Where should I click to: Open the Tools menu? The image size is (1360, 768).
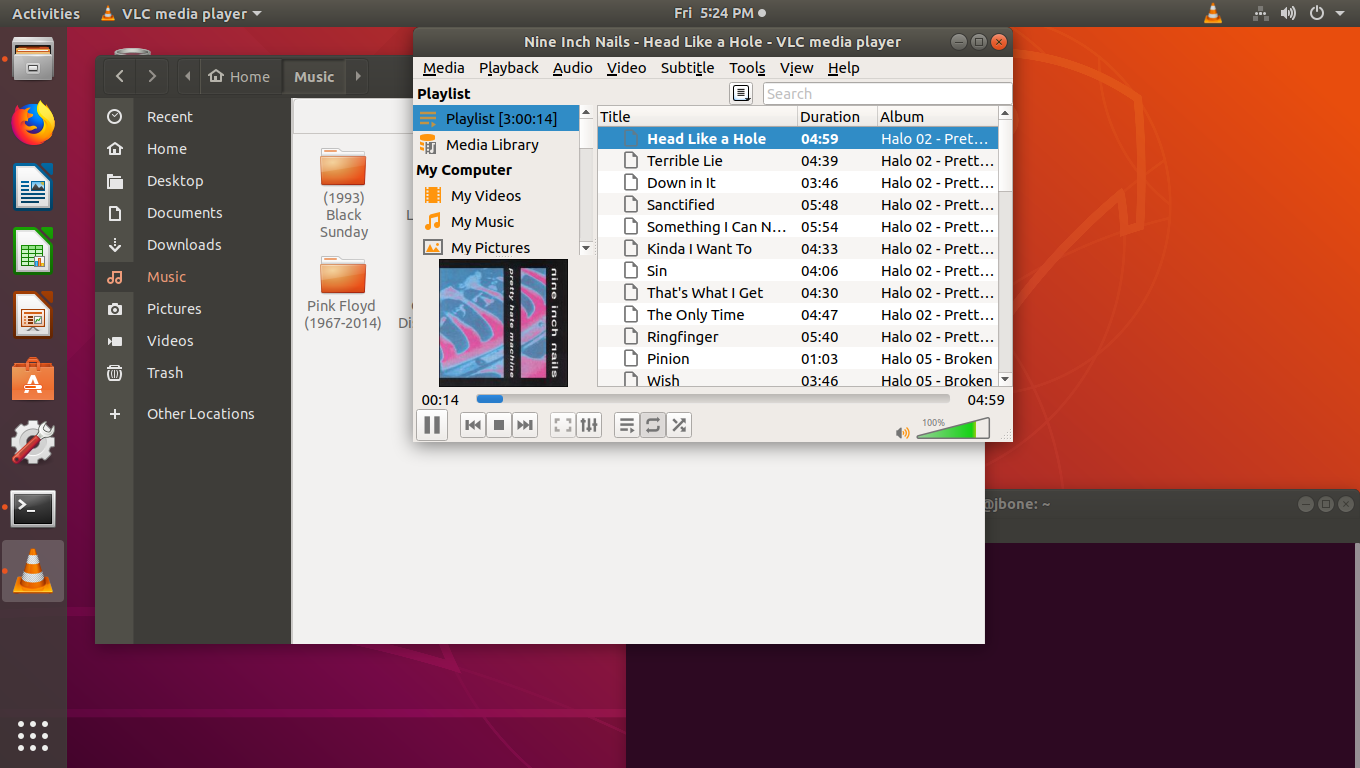pyautogui.click(x=747, y=68)
